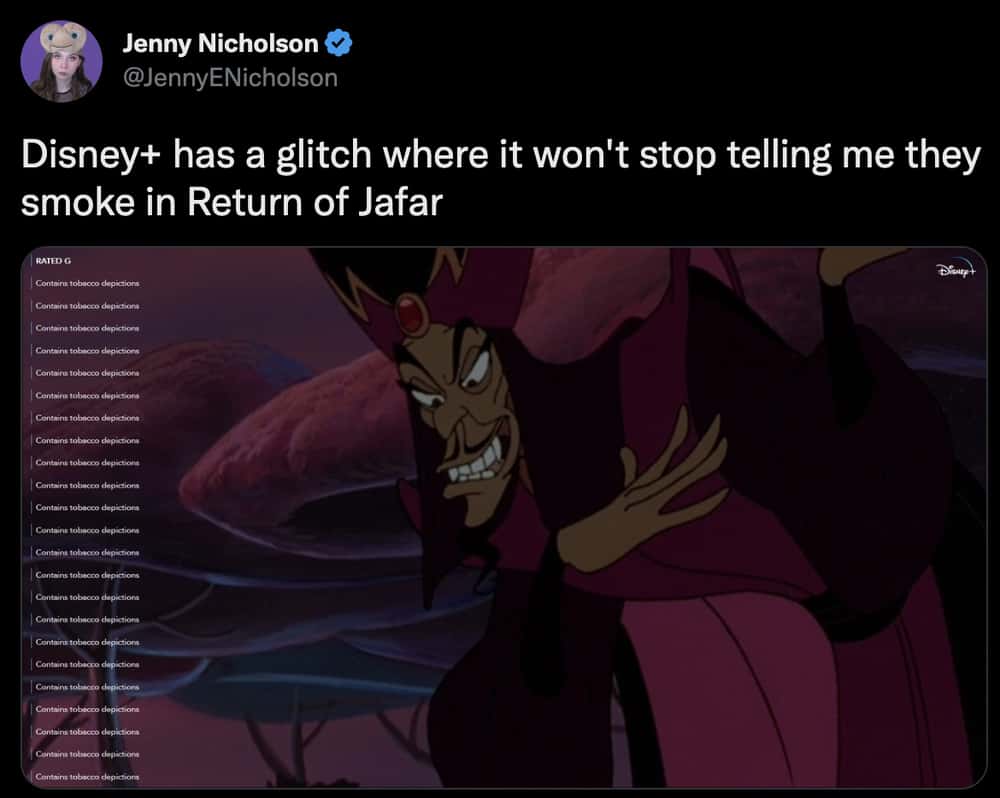Click the words Return of Jafar
Viewport: 1000px width, 798px height.
[x=314, y=202]
